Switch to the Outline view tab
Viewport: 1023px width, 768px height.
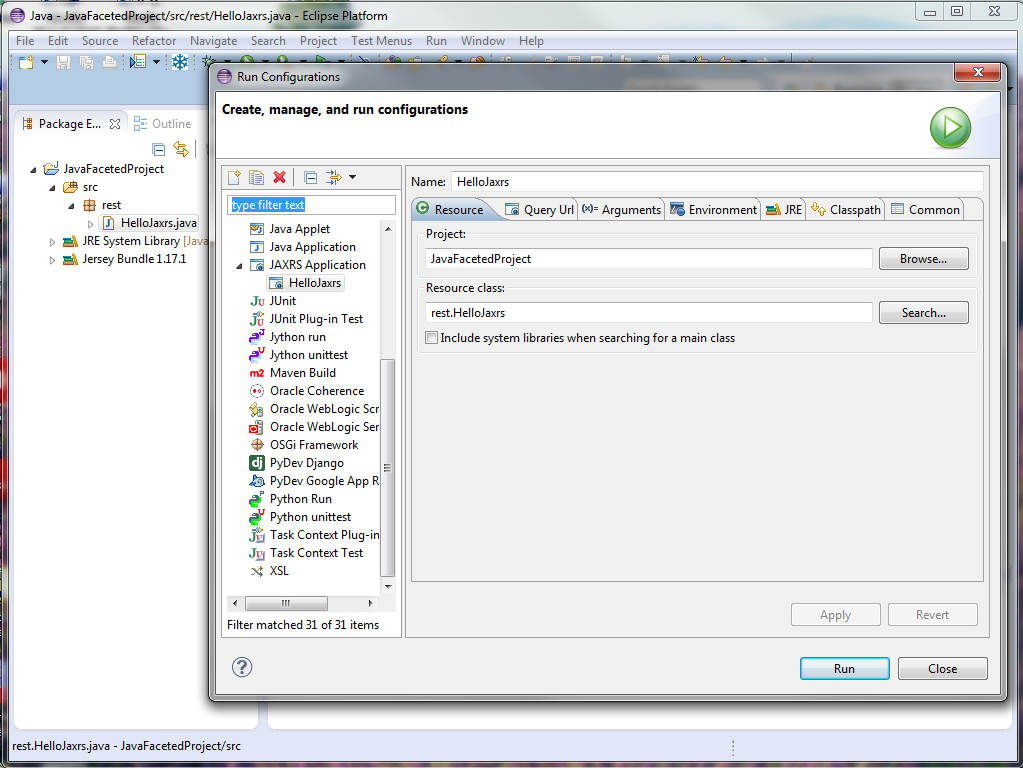pyautogui.click(x=163, y=123)
